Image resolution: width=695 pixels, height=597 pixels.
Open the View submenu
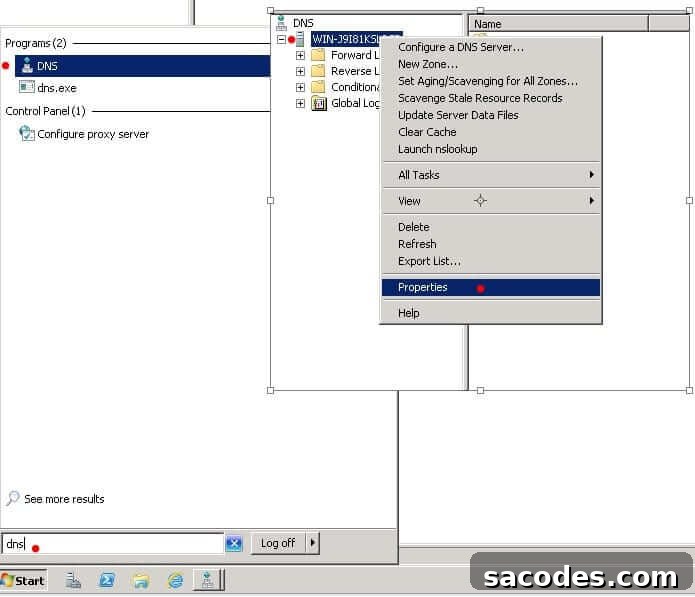(x=491, y=201)
